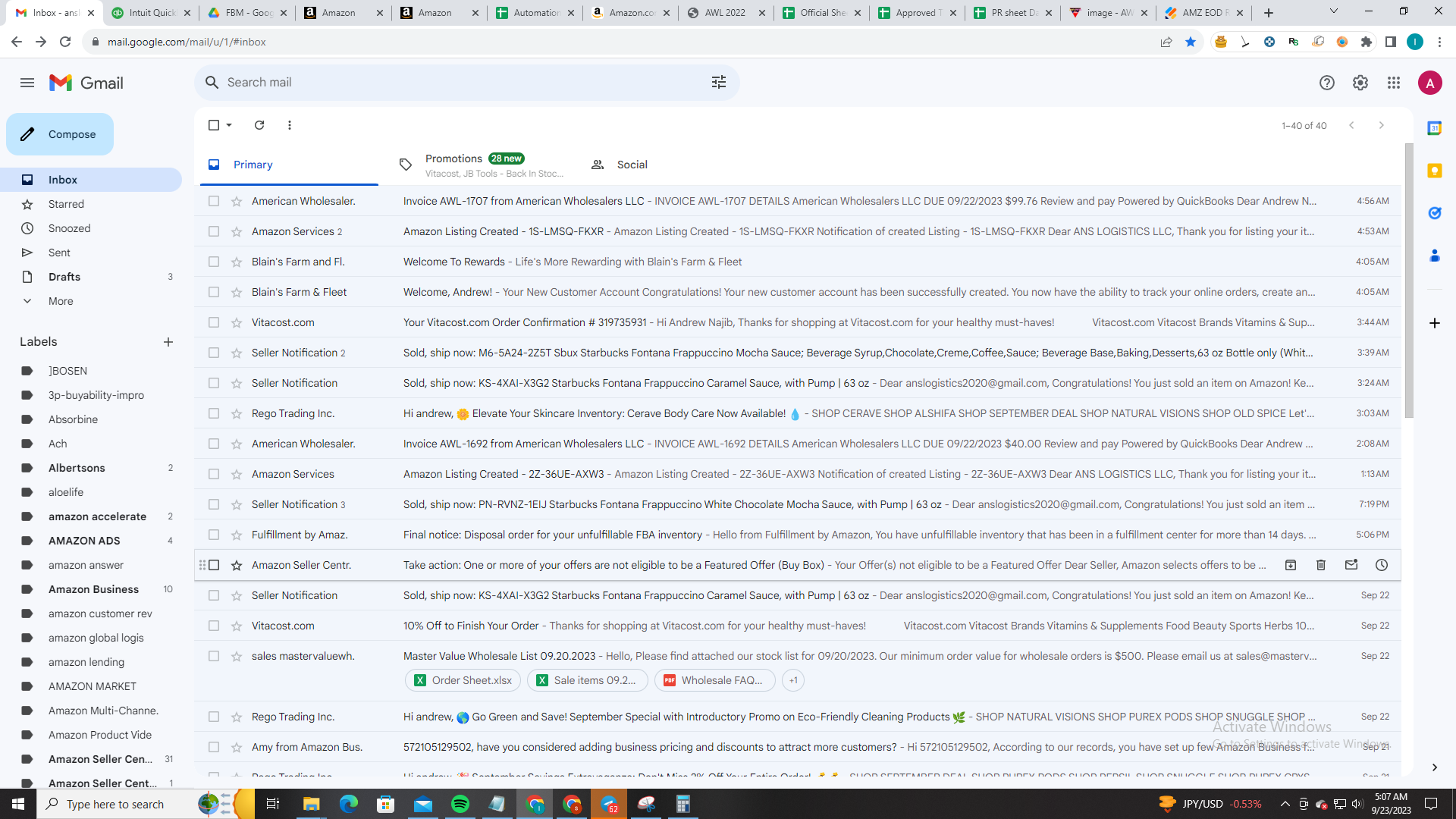The width and height of the screenshot is (1456, 819).
Task: Check the Rego Trading Cerave email checkbox
Action: click(214, 413)
